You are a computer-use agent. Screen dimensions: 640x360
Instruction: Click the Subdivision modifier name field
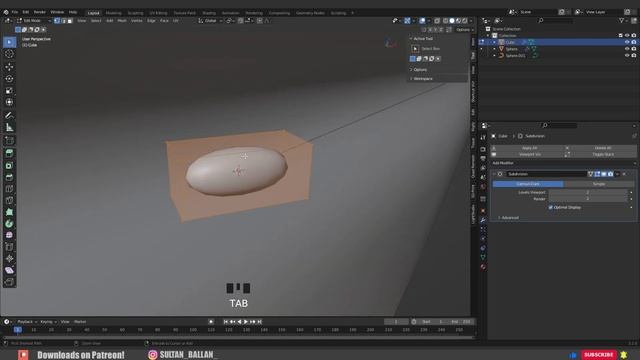point(546,174)
